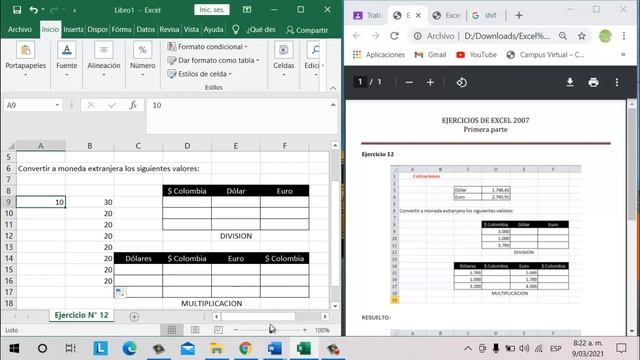Switch to the Insertar ribbon tab
Viewport: 640px width, 360px height.
point(73,29)
